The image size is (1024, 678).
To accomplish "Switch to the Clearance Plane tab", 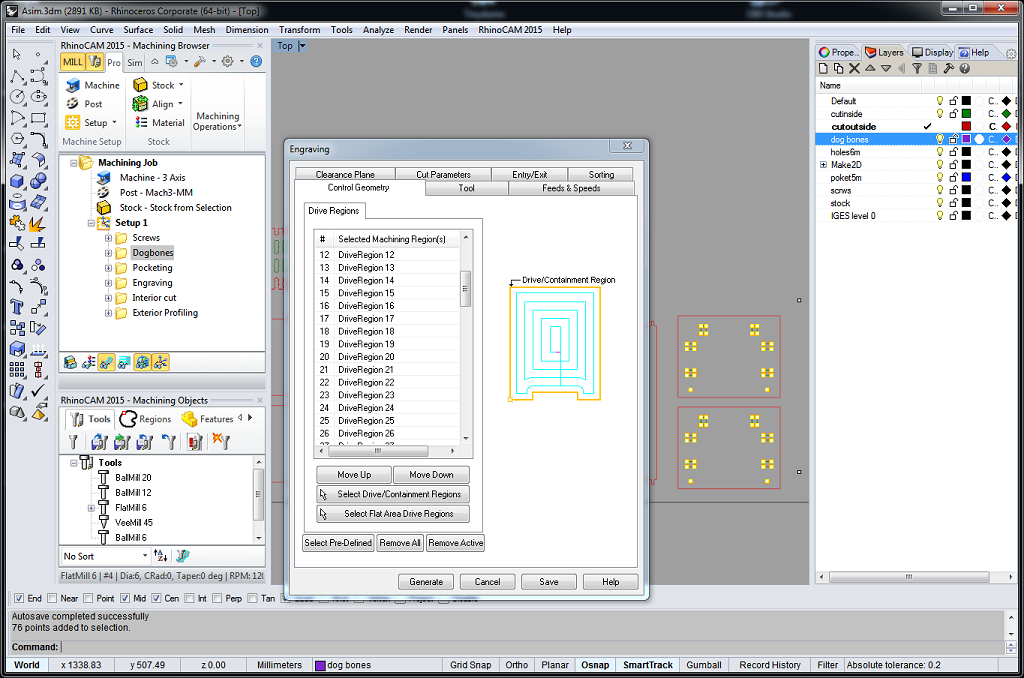I will click(345, 174).
